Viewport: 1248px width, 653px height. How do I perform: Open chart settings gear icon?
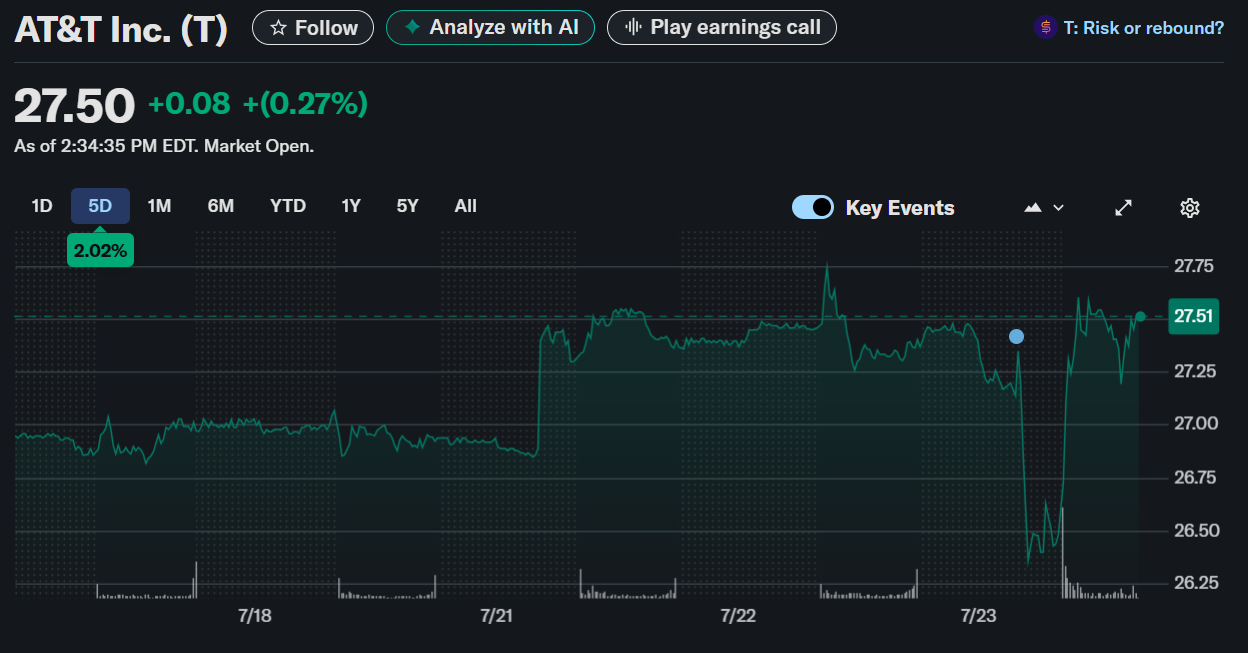point(1190,208)
